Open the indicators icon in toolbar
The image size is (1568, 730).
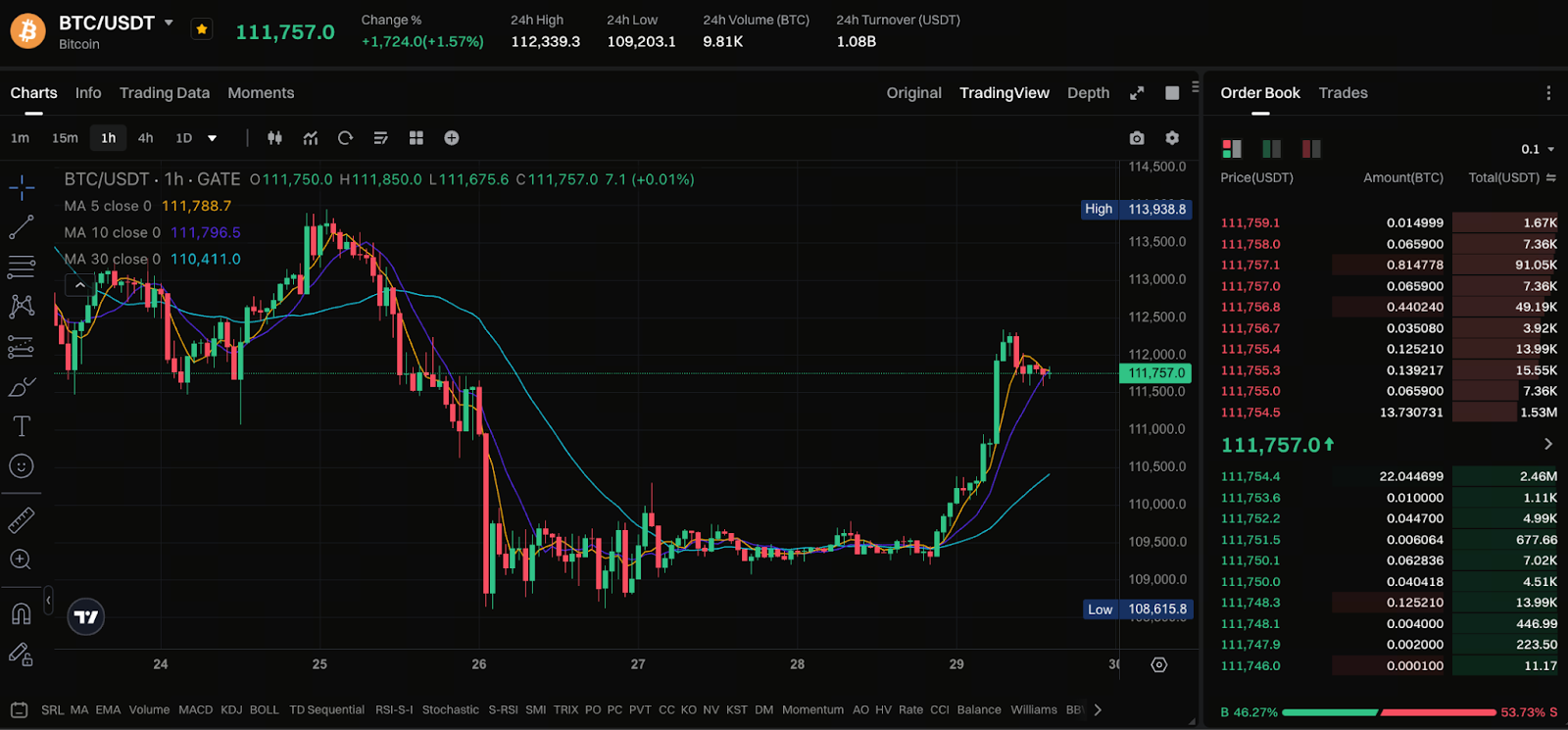[x=311, y=138]
